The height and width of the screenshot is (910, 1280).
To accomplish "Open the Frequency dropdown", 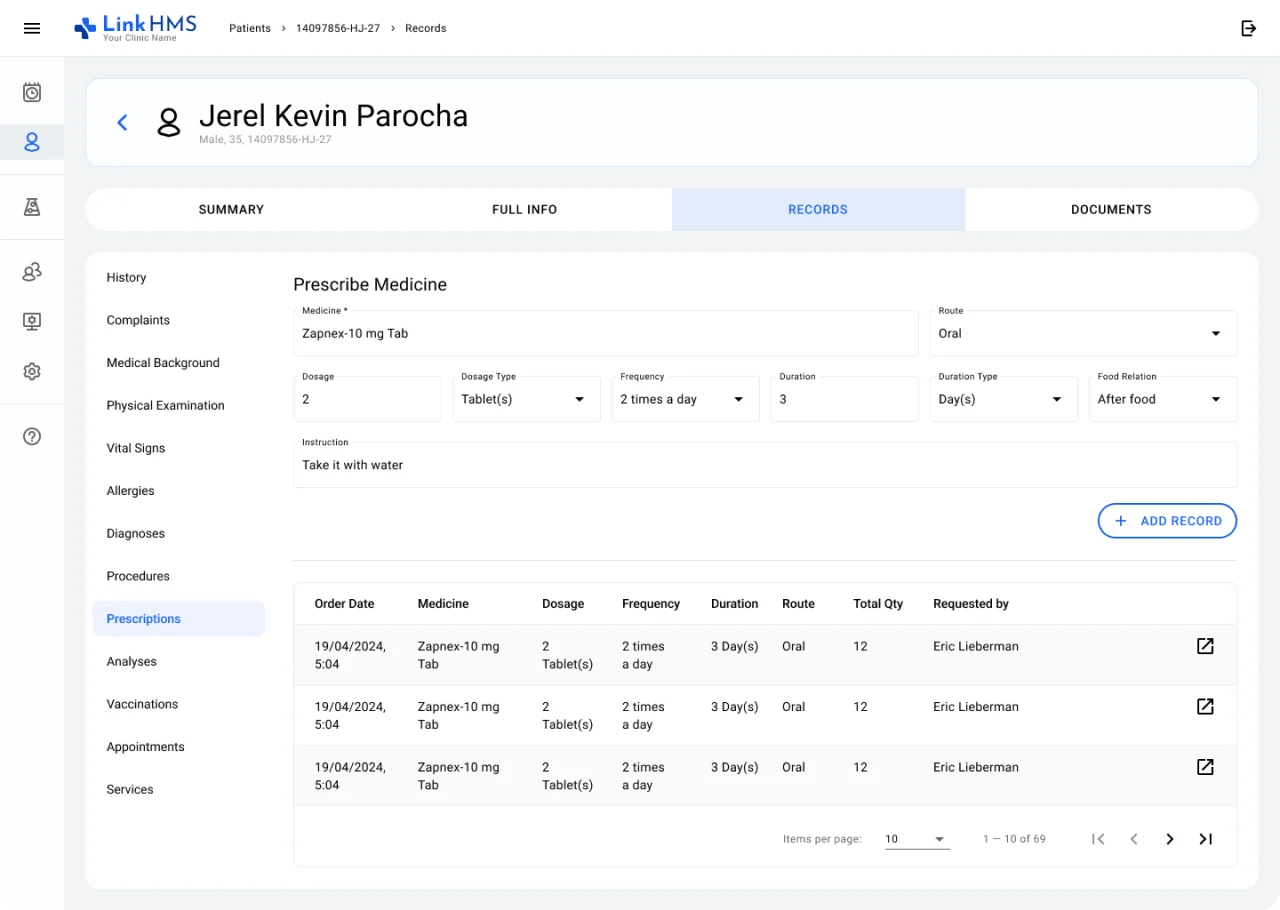I will tap(685, 399).
